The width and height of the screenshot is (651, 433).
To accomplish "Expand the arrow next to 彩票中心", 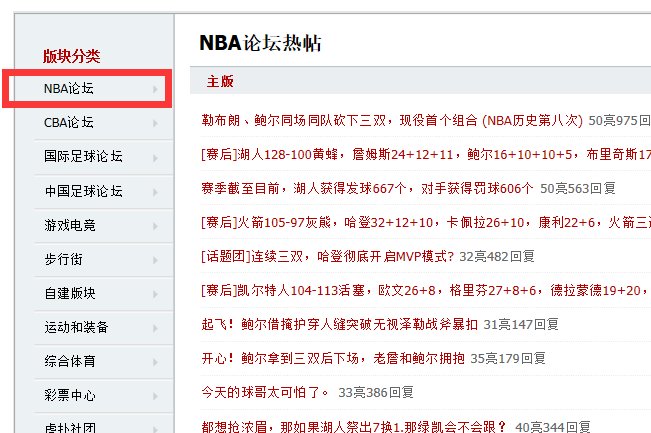I will click(x=155, y=396).
